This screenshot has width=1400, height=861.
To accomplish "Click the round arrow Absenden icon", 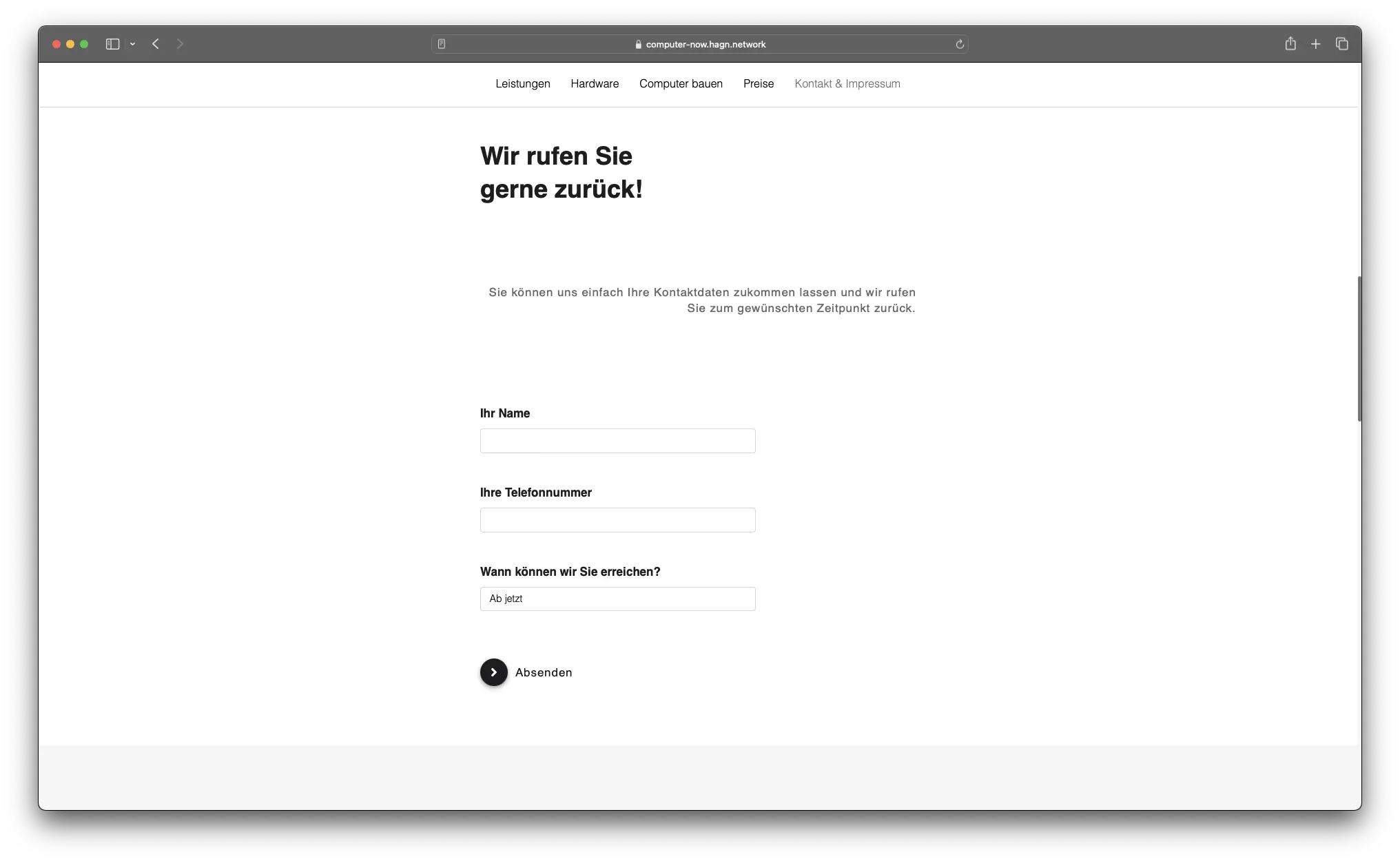I will tap(493, 672).
